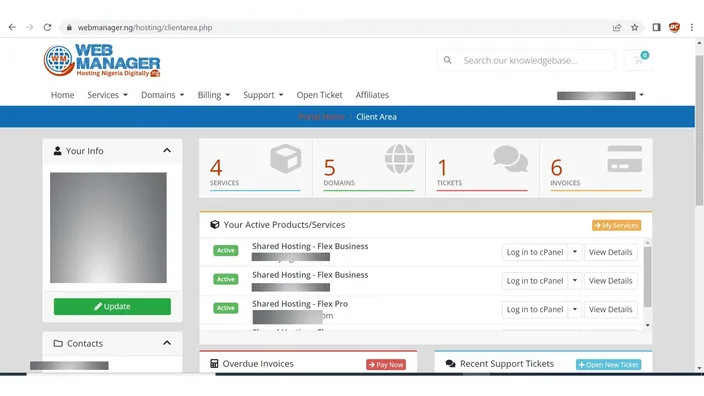Click the Invoices credit card icon tile
Viewport: 704px width, 396px height.
point(625,158)
